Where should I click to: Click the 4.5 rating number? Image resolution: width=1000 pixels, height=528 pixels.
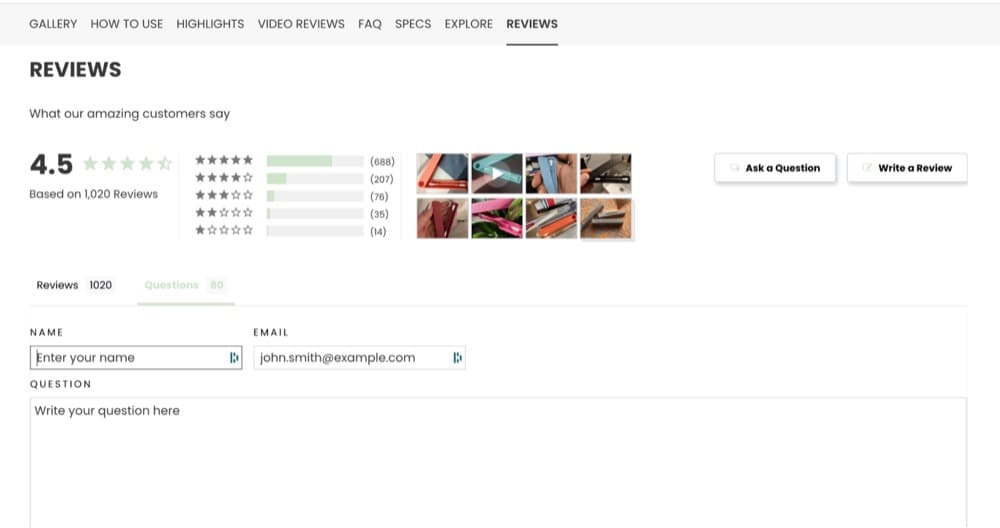pyautogui.click(x=51, y=165)
